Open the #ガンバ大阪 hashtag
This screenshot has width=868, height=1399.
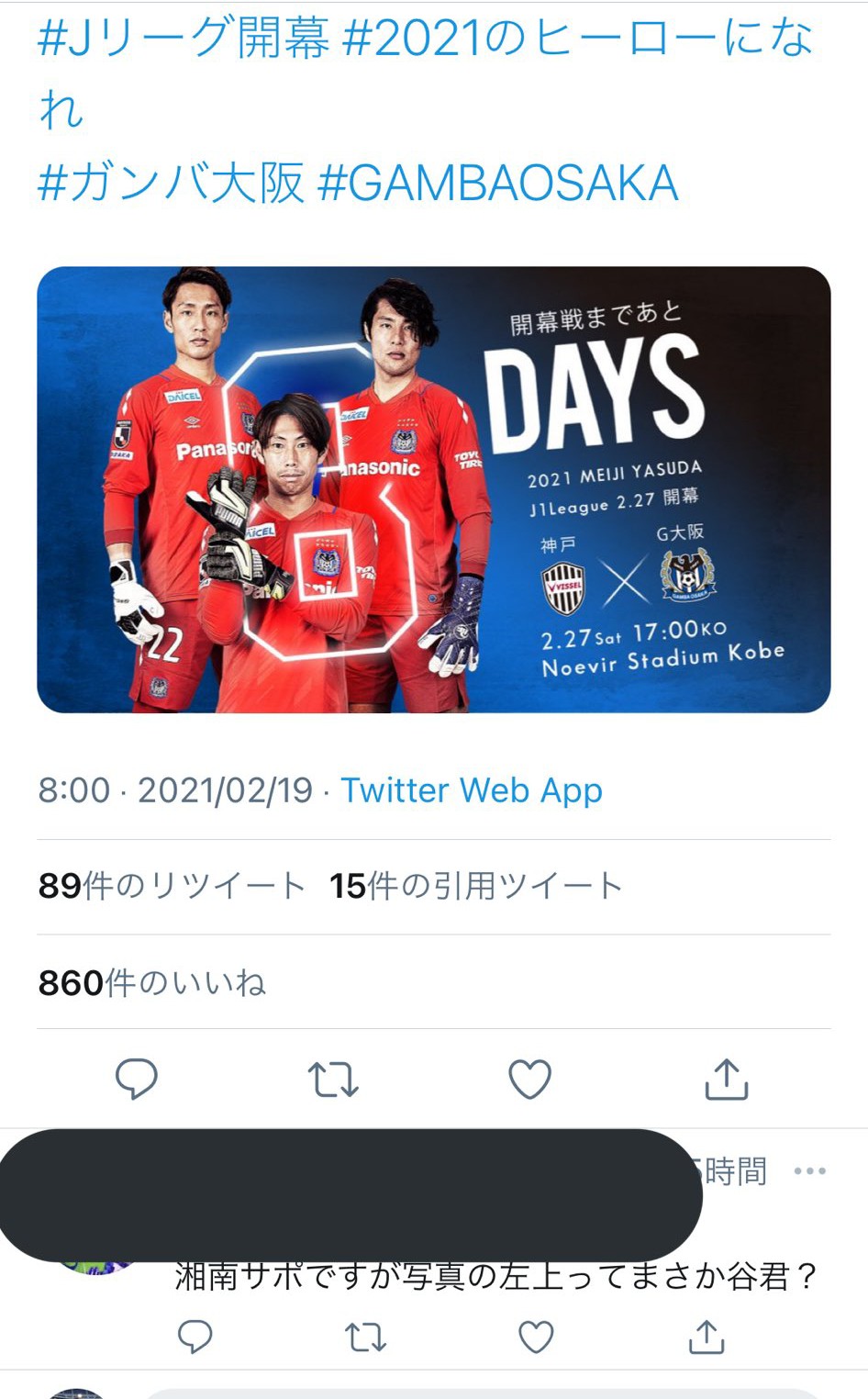[171, 183]
